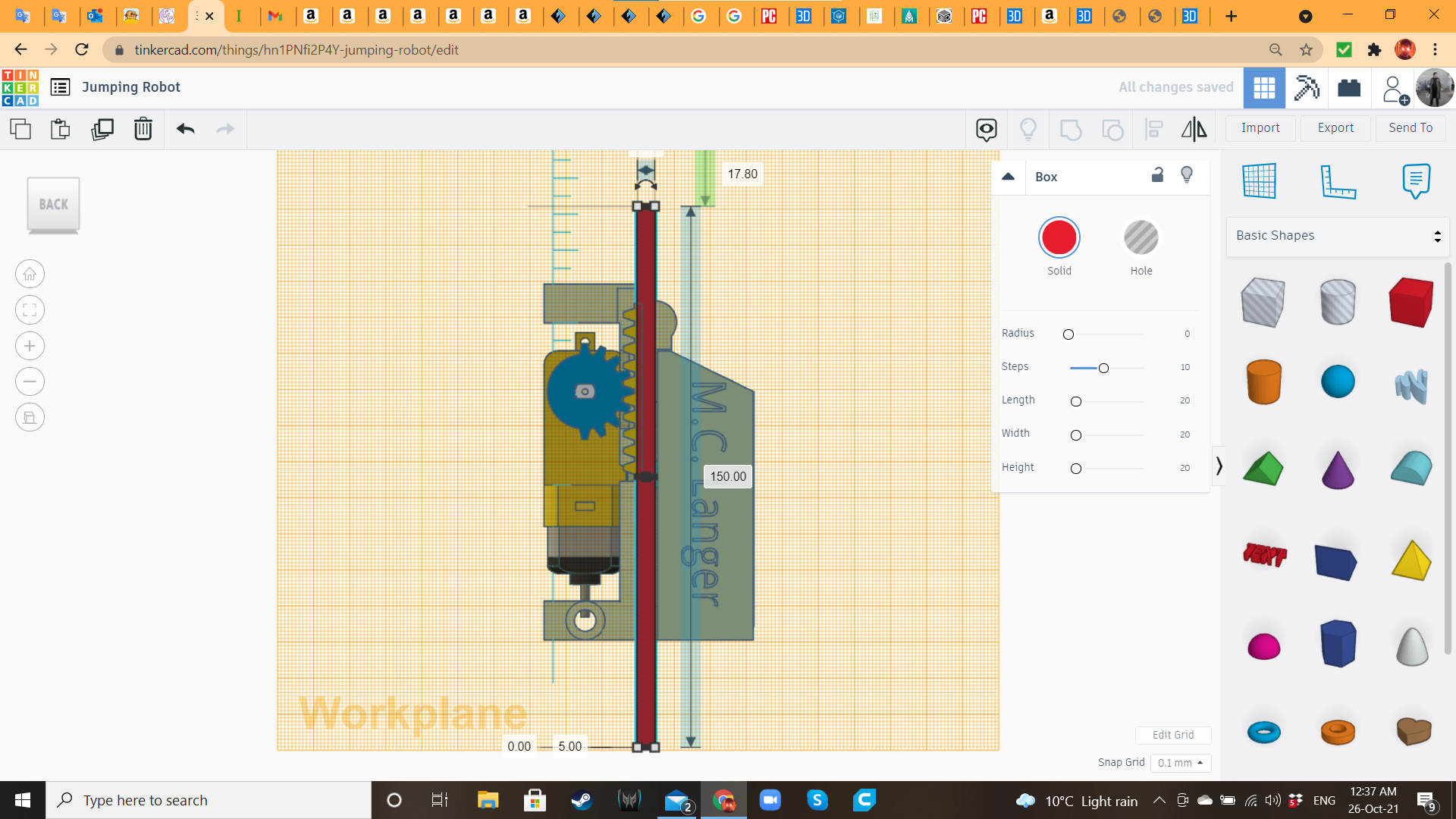
Task: Set shape to Hole
Action: [1141, 238]
